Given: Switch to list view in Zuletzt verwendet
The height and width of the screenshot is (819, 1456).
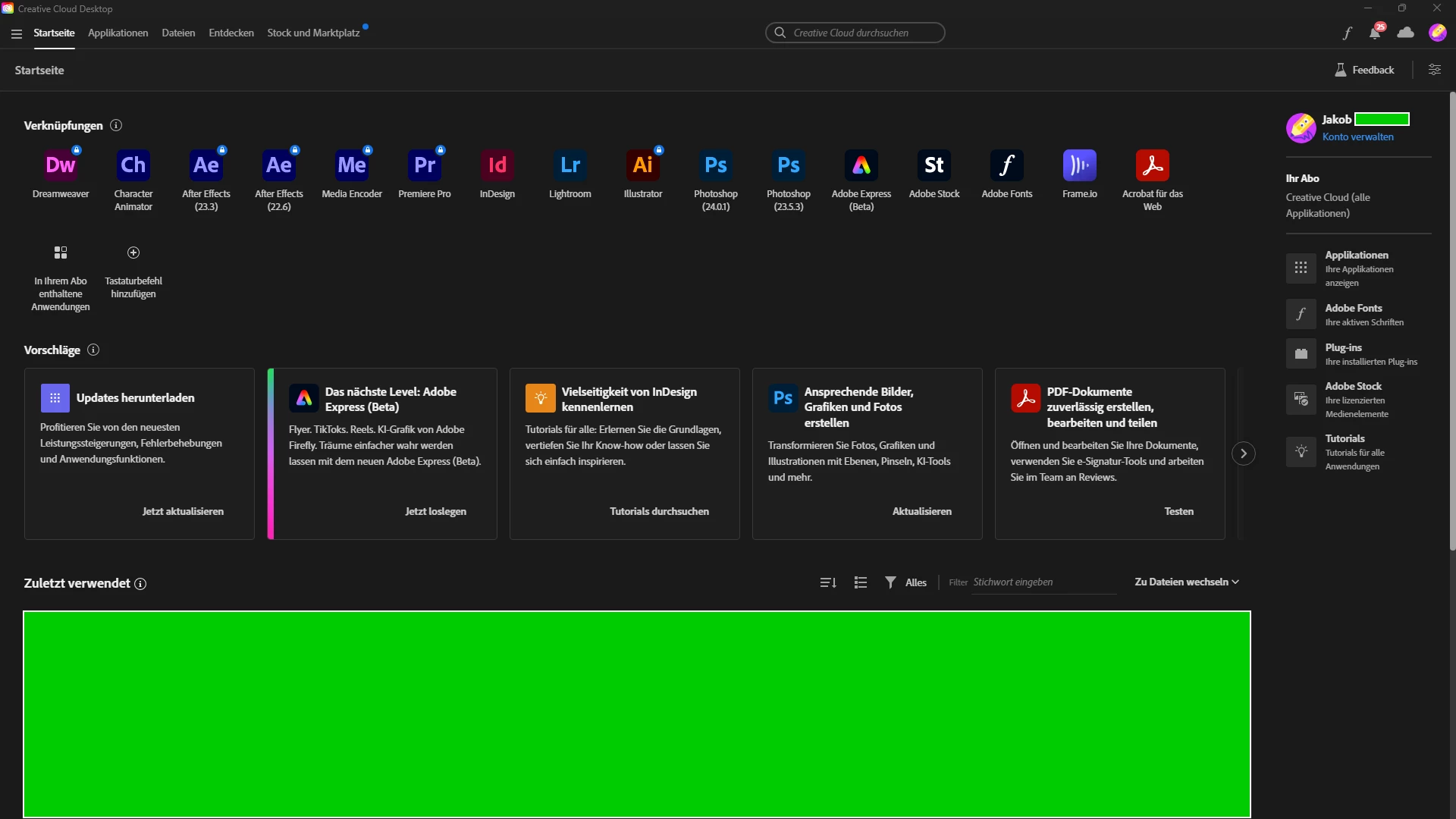Looking at the screenshot, I should point(861,582).
